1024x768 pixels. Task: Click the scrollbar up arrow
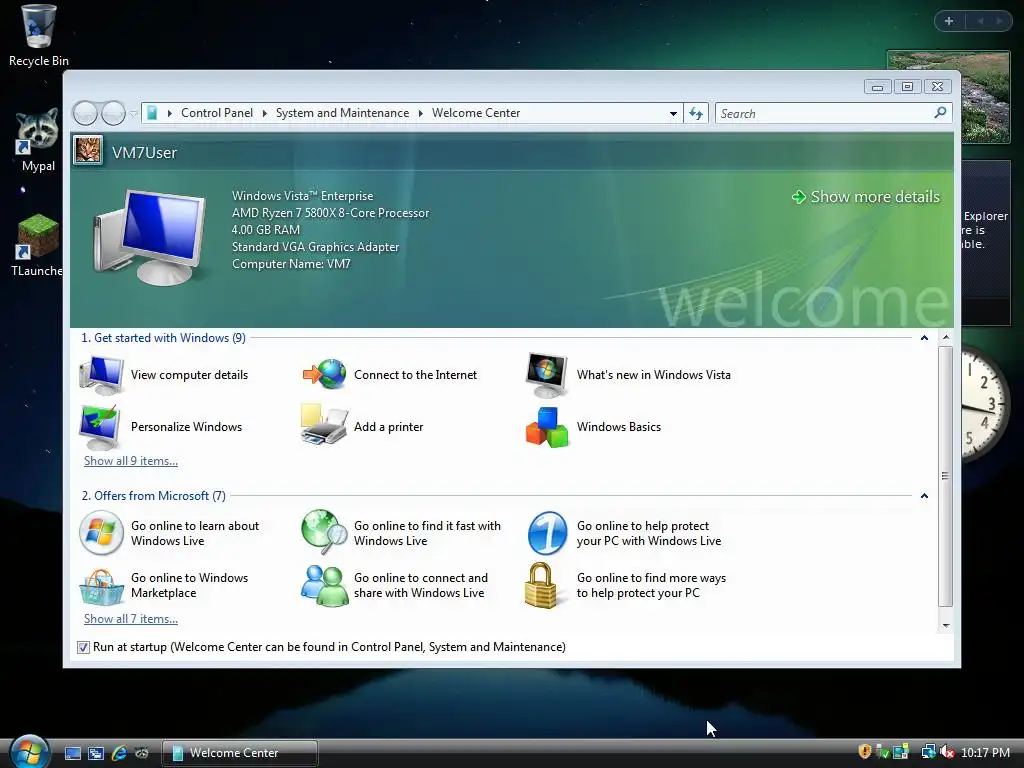coord(946,338)
